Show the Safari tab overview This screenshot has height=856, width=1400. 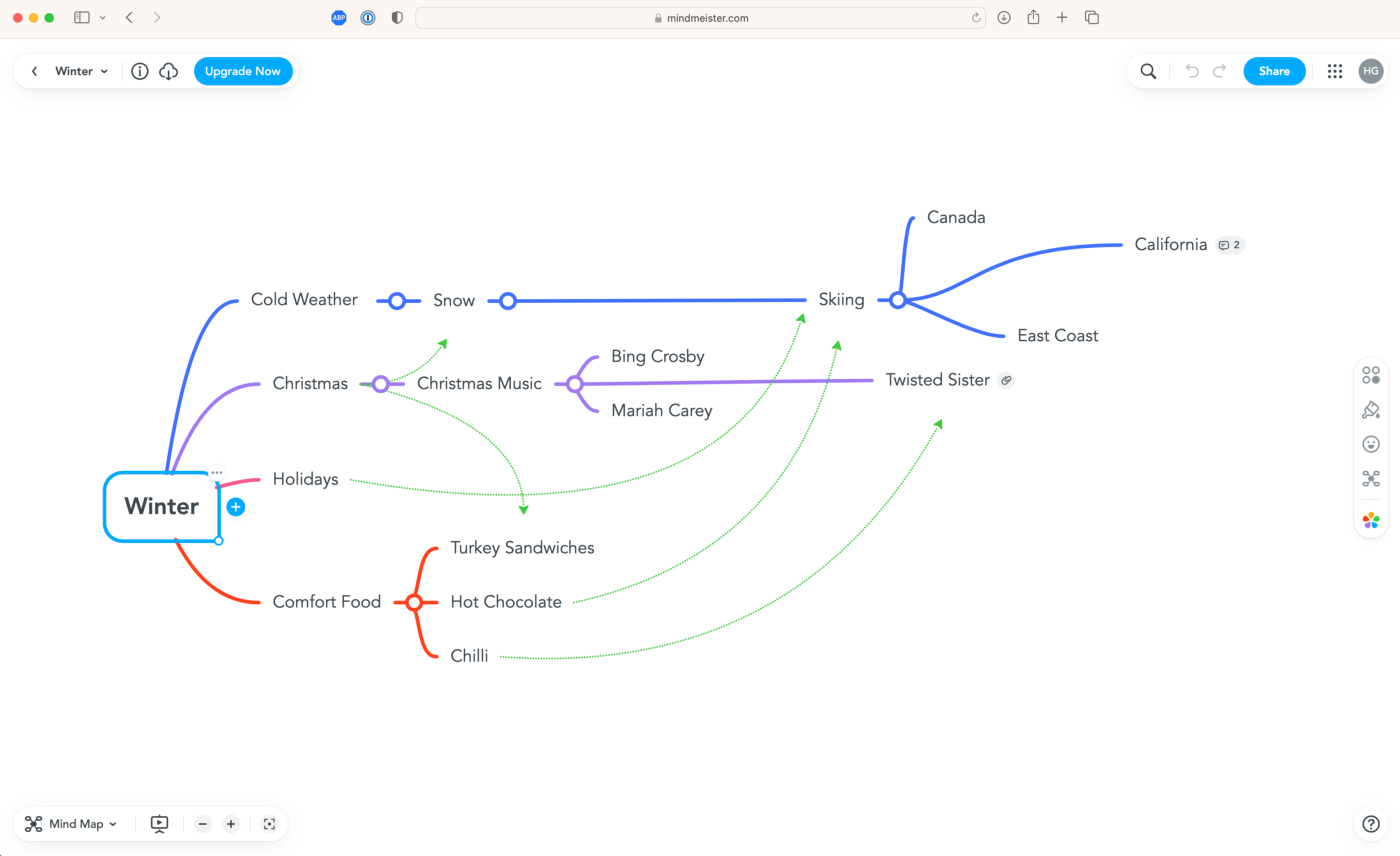click(1092, 18)
